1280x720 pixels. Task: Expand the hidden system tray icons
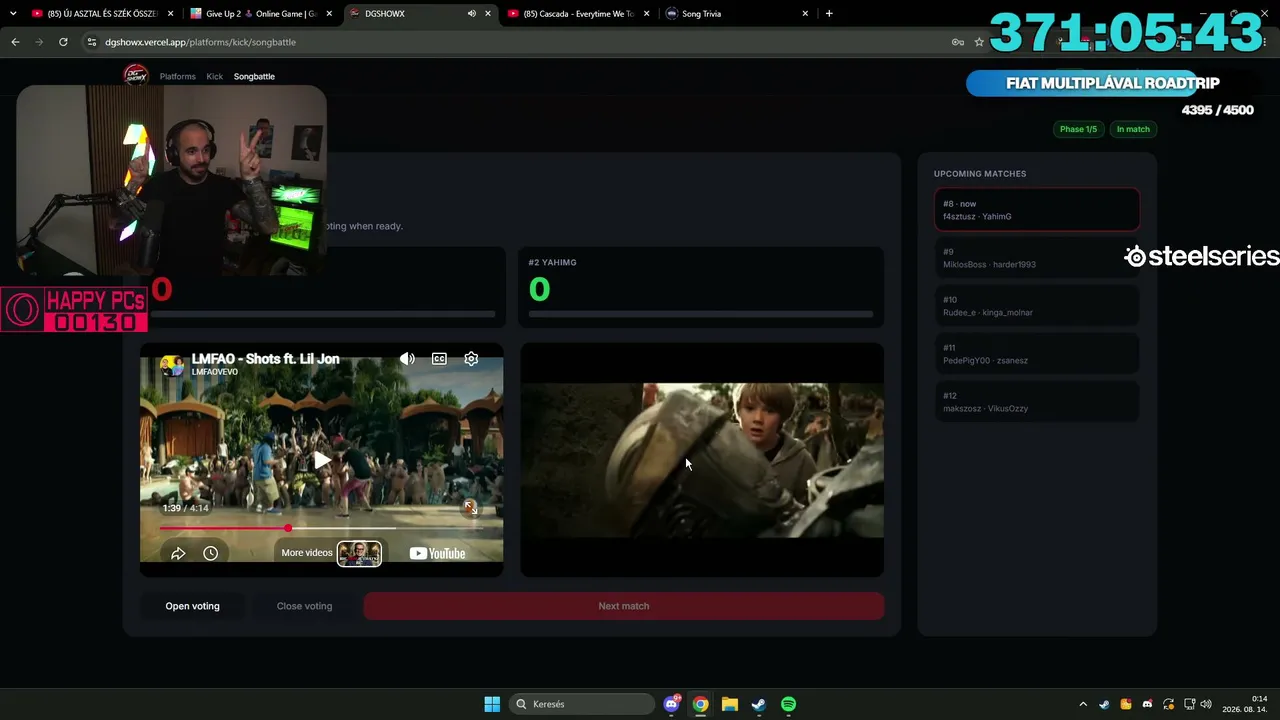pos(1083,704)
